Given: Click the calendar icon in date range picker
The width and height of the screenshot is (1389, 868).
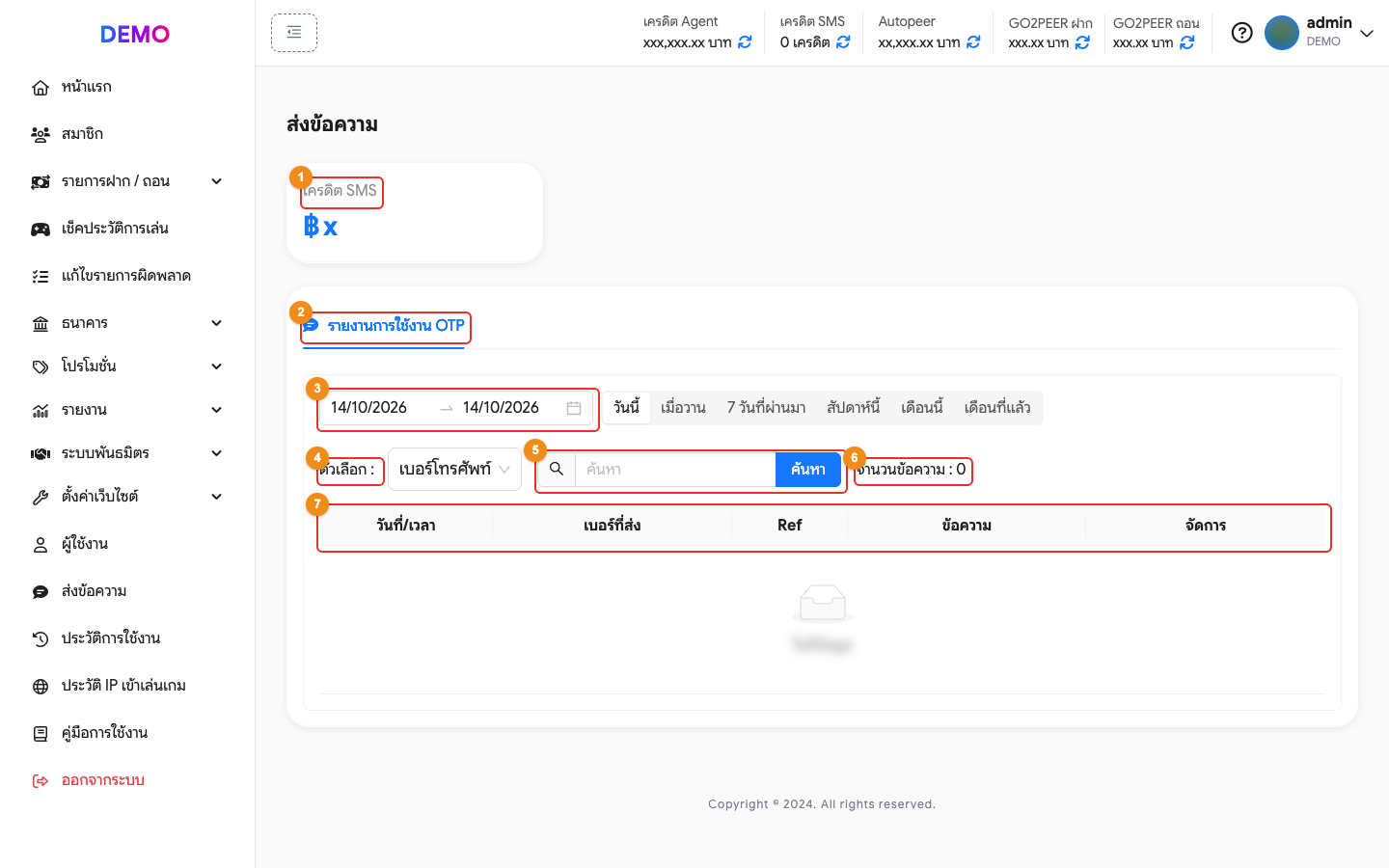Looking at the screenshot, I should tap(574, 408).
